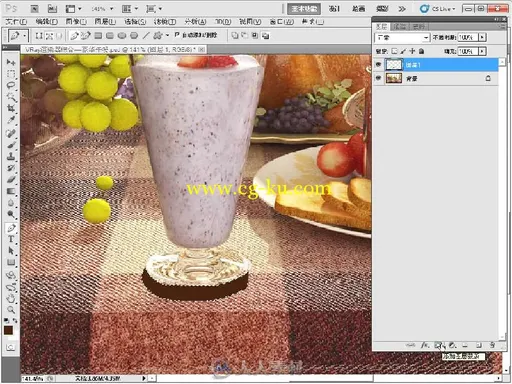The width and height of the screenshot is (512, 384).
Task: Select the Rectangular Marquee tool
Action: click(11, 74)
